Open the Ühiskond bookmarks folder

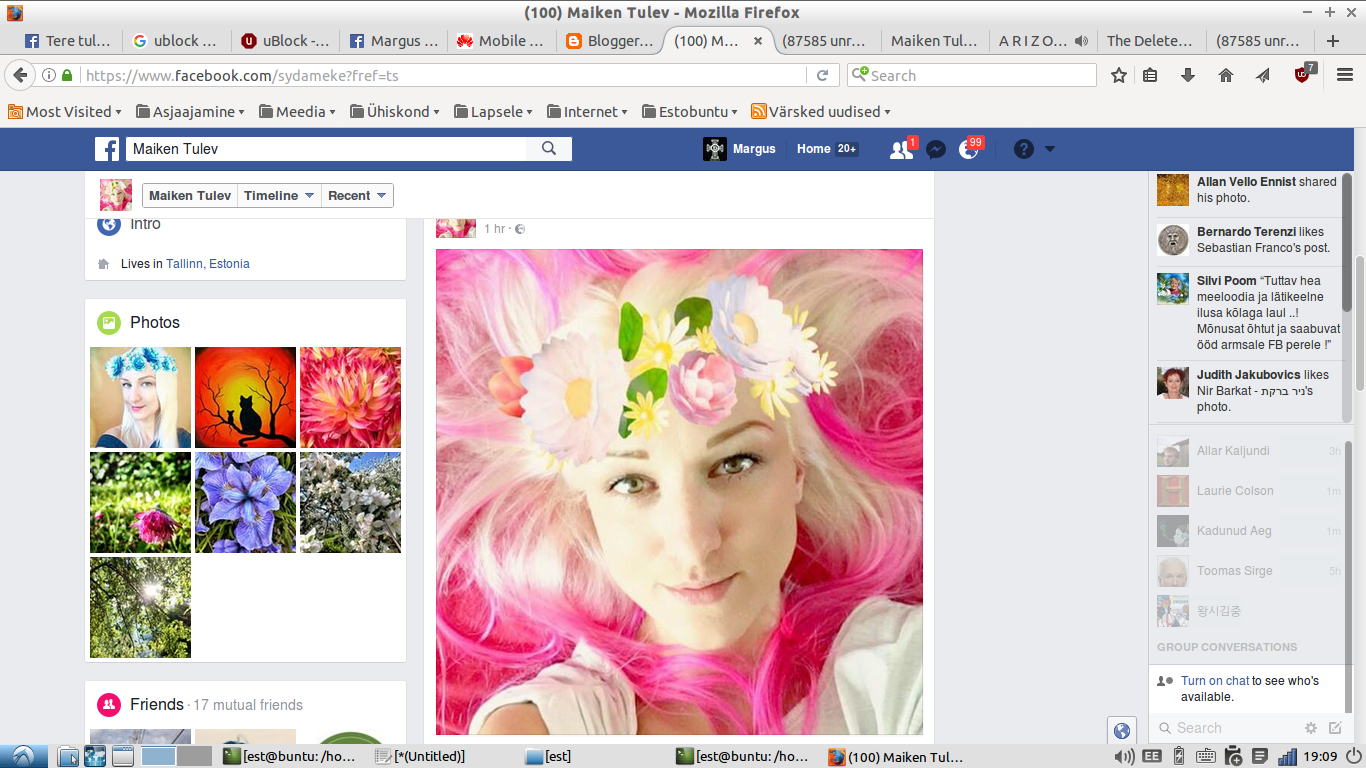(x=396, y=112)
